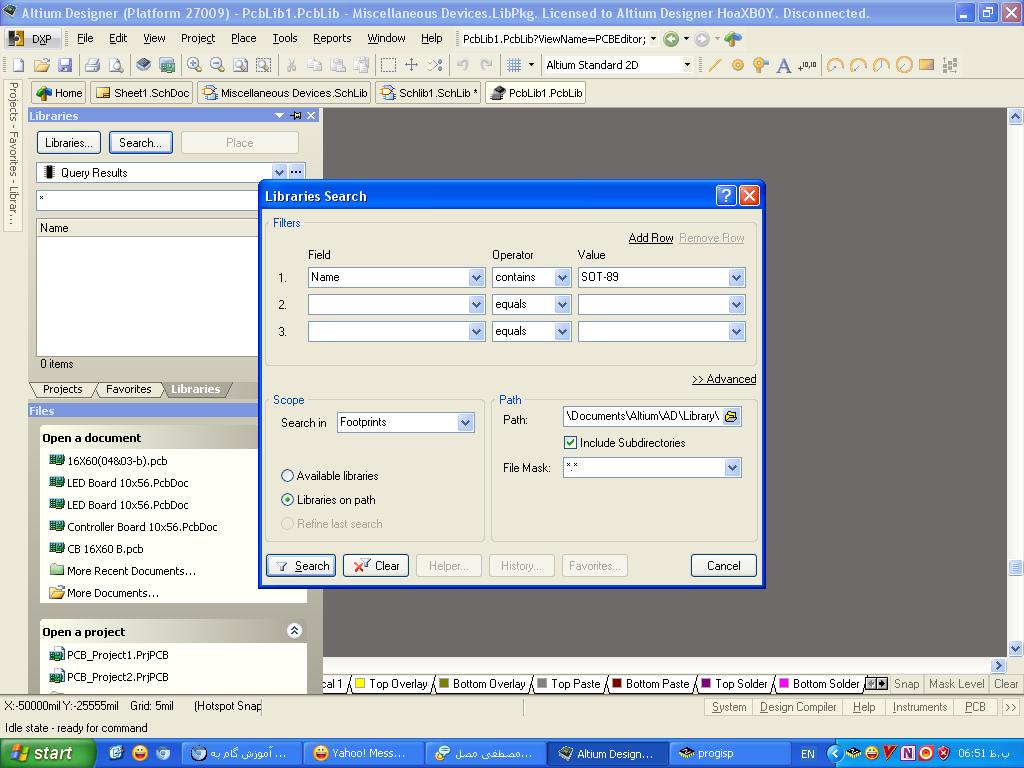Viewport: 1024px width, 768px height.
Task: Open the SOT-89 Value dropdown in row 1
Action: coord(736,278)
